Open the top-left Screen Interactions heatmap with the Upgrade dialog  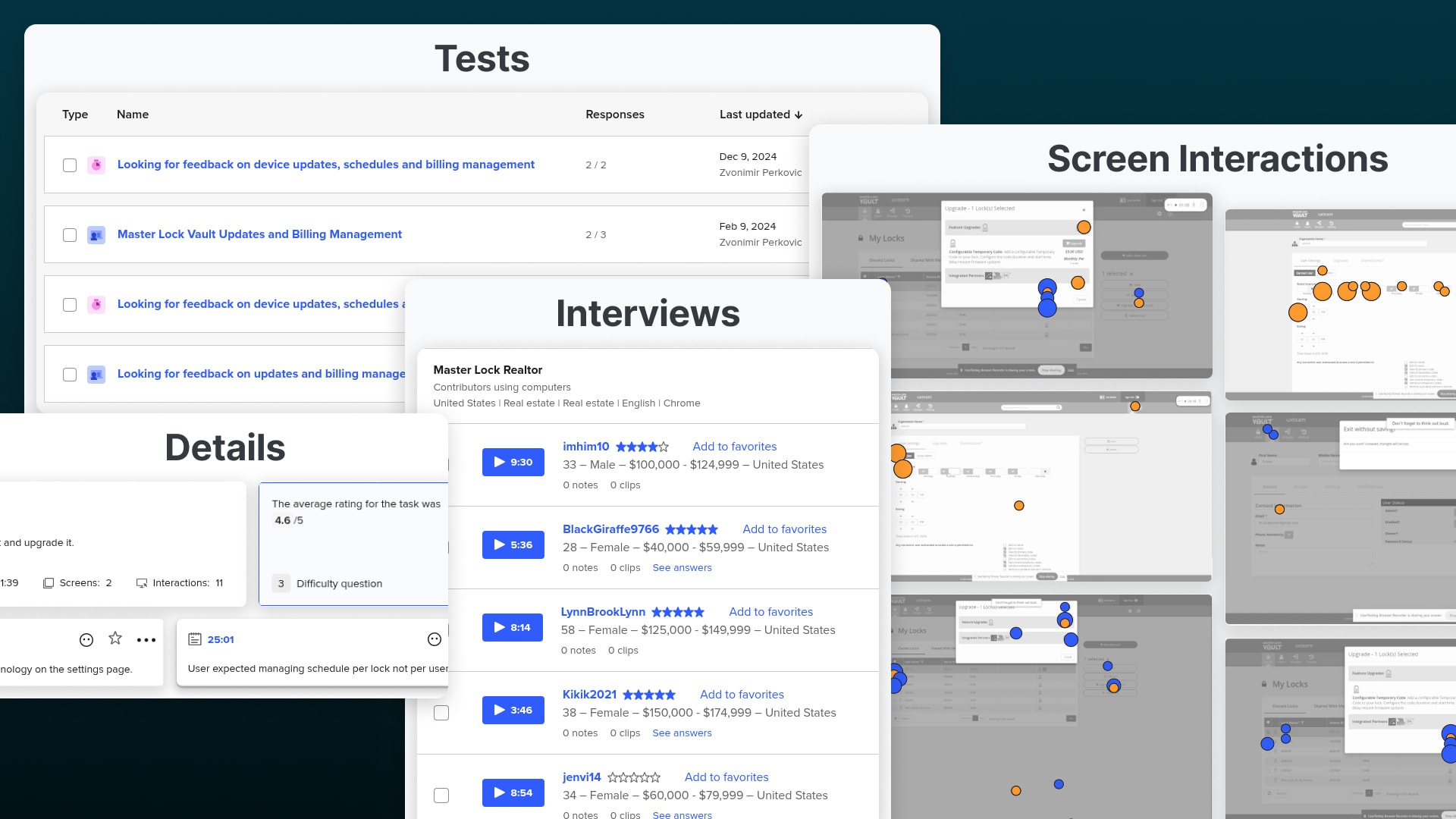pos(1017,285)
